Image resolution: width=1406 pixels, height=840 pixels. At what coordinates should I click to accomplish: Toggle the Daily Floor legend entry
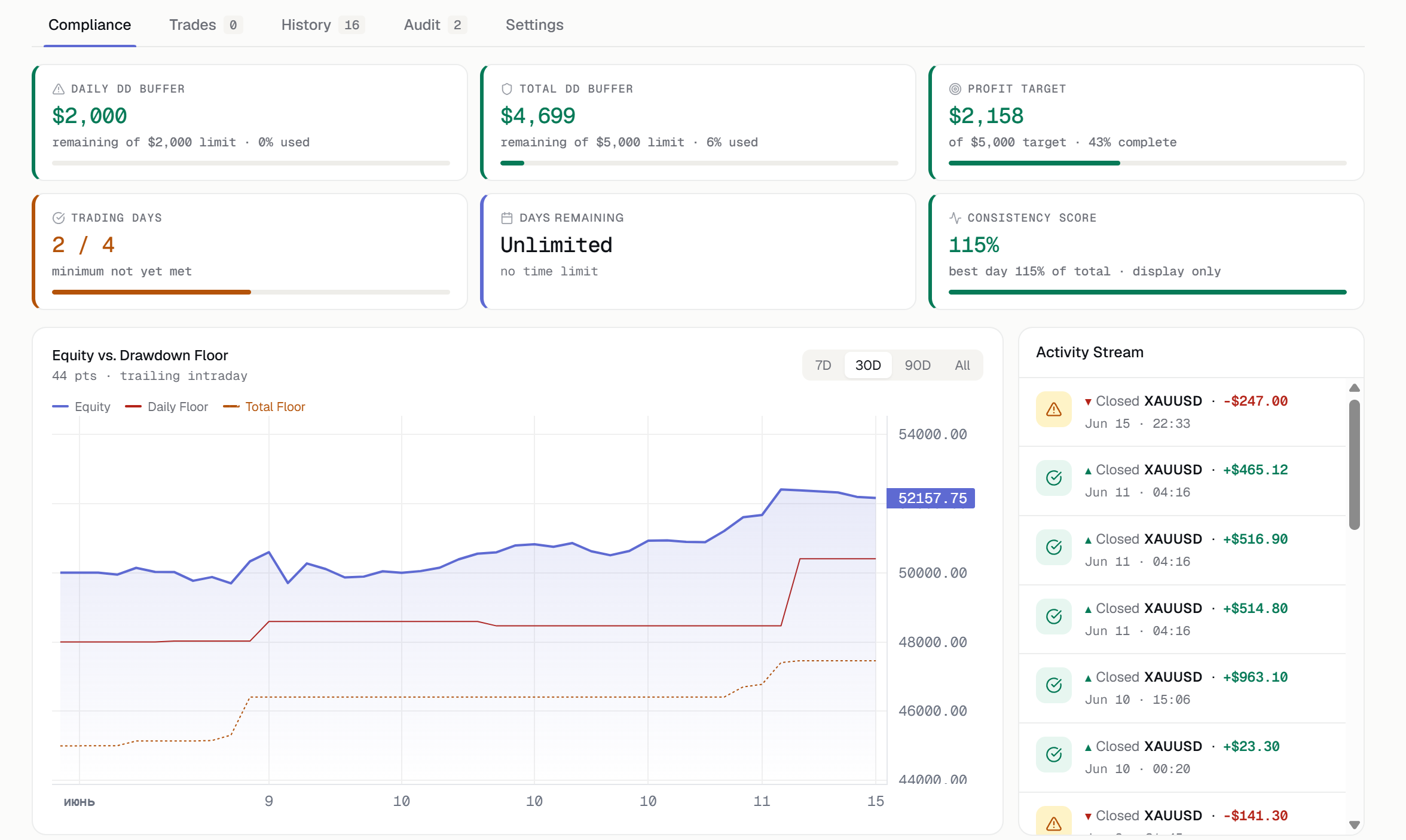pyautogui.click(x=167, y=407)
